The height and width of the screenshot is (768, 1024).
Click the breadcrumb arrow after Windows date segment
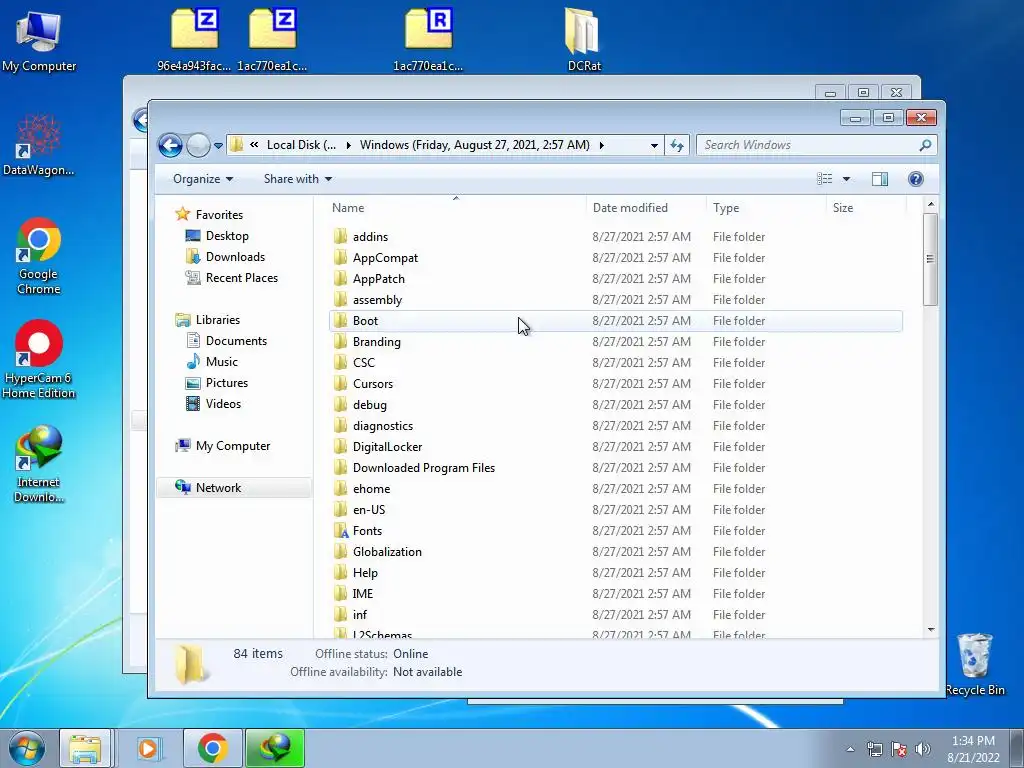click(x=601, y=145)
